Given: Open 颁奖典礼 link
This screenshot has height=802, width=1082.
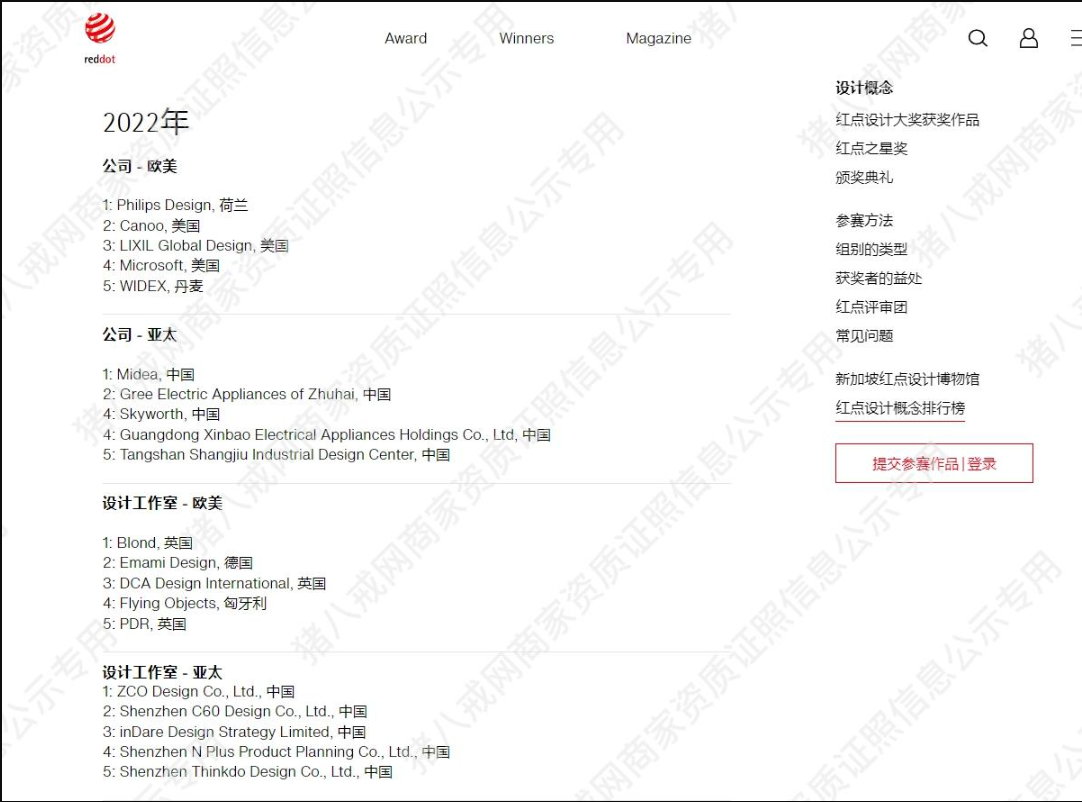Looking at the screenshot, I should click(x=864, y=177).
